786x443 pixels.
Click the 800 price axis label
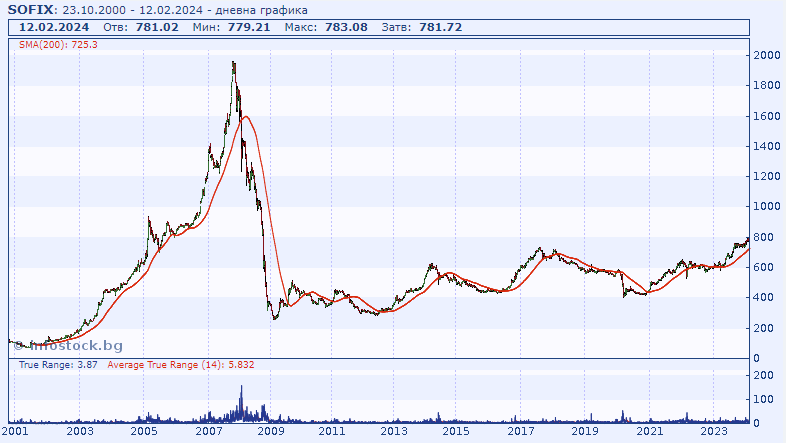click(764, 237)
